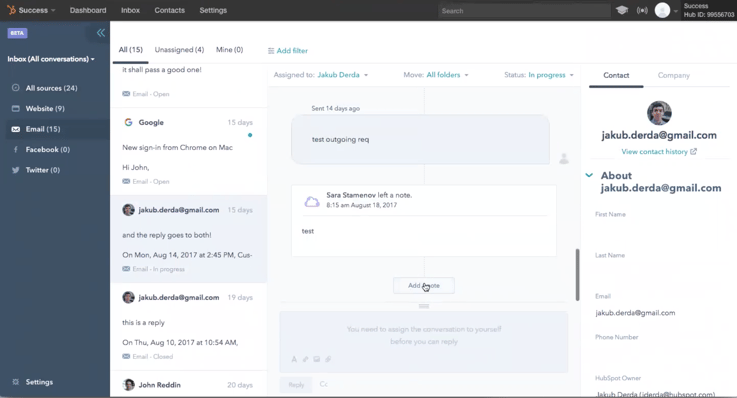Open the external link icon beside View contact history

[x=693, y=151]
